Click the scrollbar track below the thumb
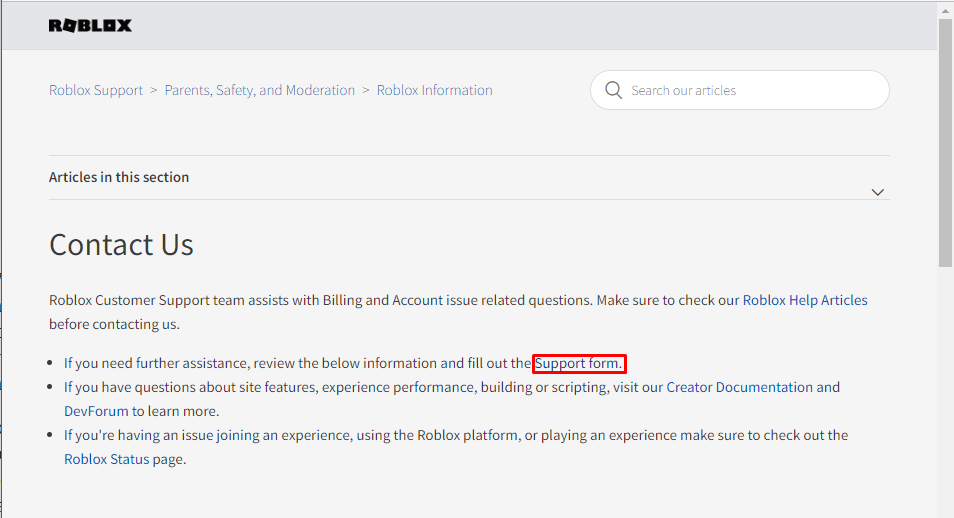 (945, 390)
